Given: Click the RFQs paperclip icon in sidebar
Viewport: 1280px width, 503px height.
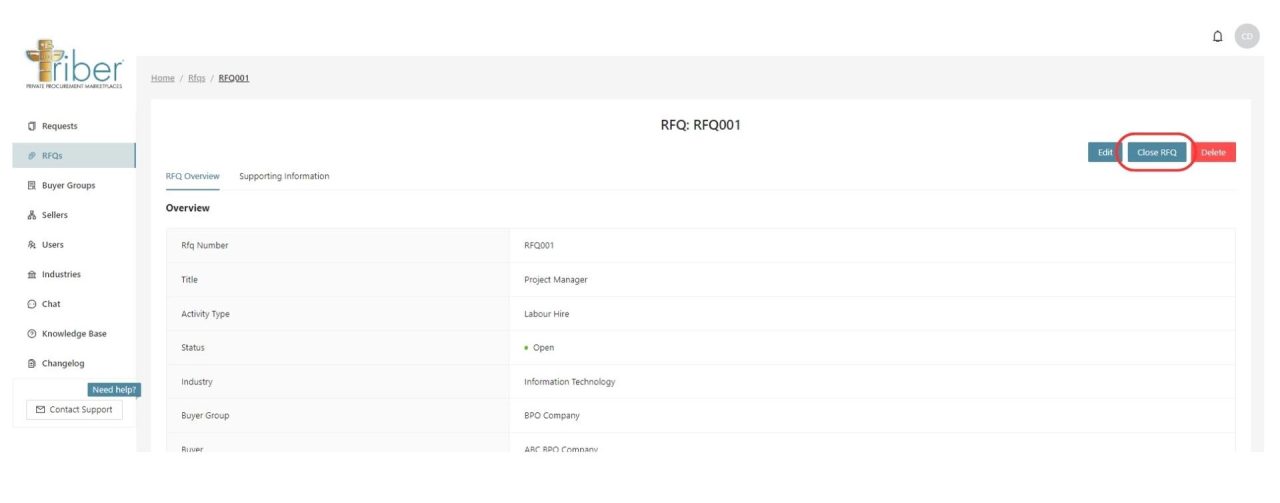Looking at the screenshot, I should click(x=32, y=156).
